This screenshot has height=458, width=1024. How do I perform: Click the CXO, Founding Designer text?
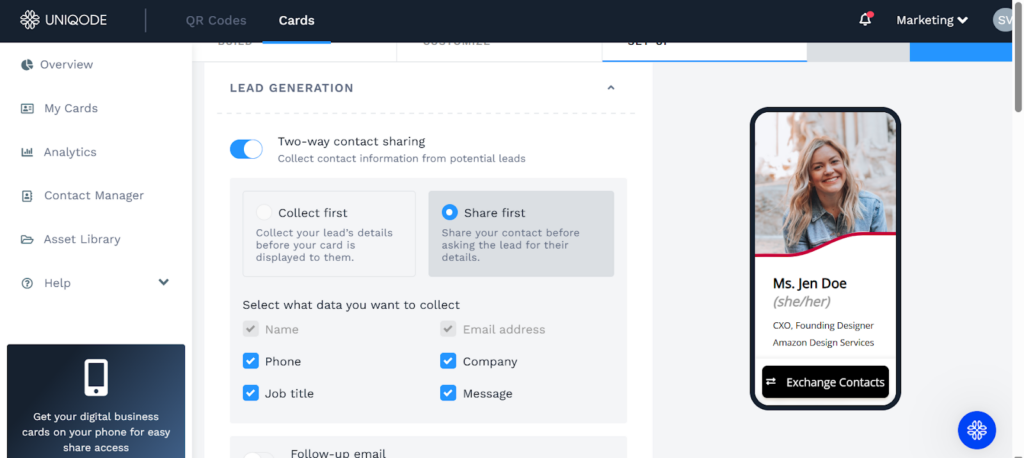(824, 325)
